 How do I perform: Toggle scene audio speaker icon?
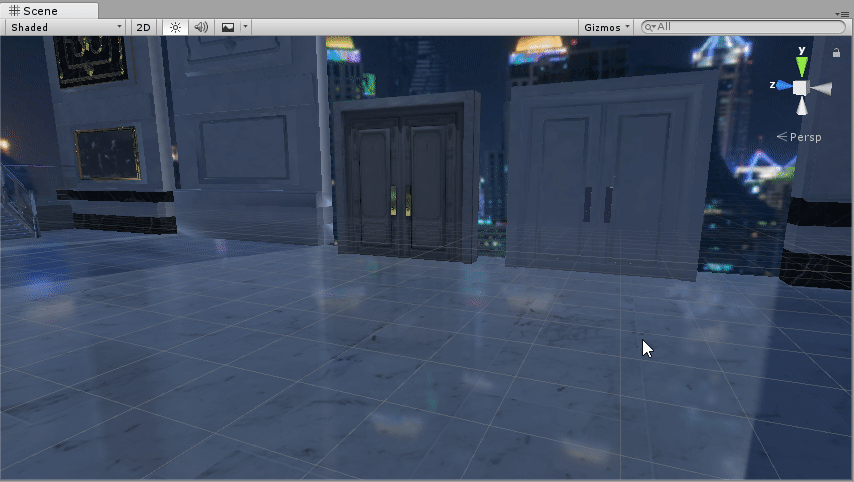(201, 27)
